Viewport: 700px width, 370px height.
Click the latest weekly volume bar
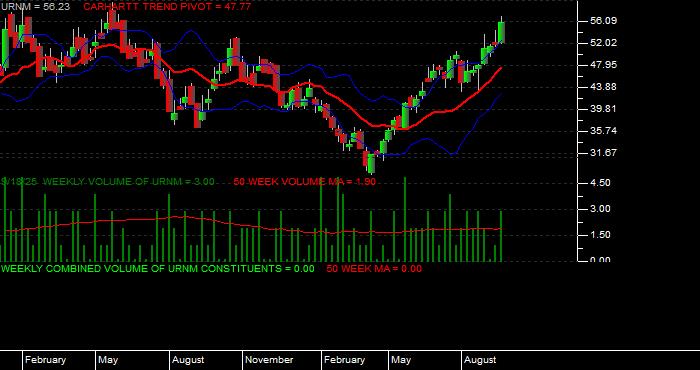(501, 236)
